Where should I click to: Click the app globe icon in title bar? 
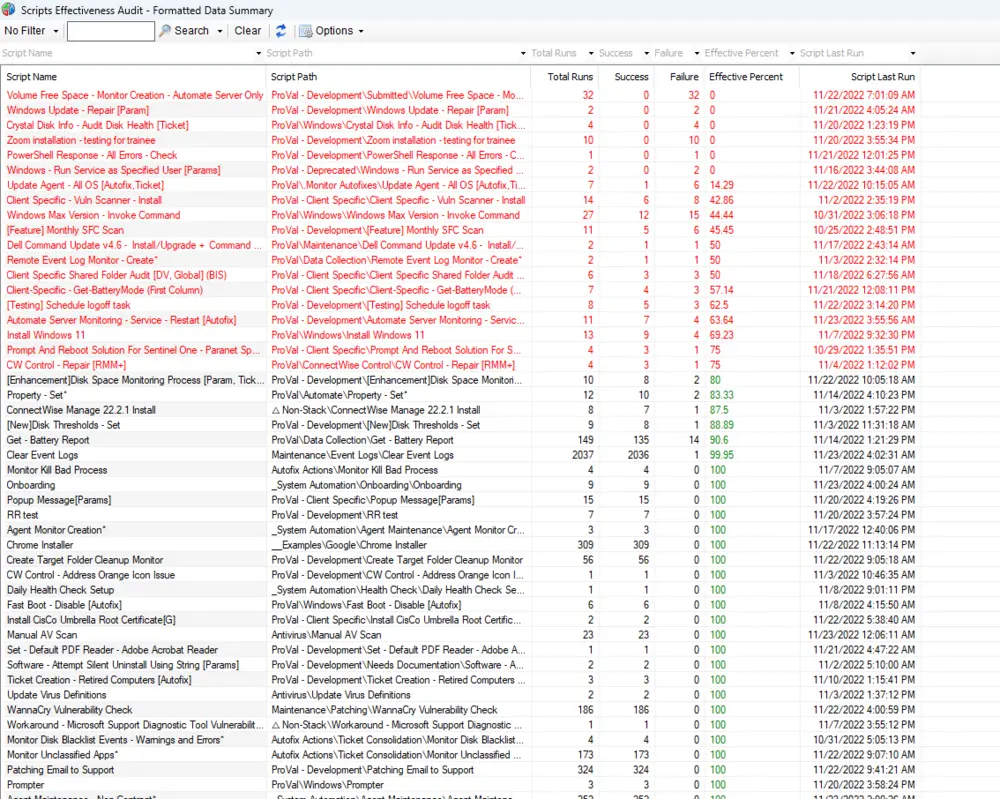click(x=8, y=10)
